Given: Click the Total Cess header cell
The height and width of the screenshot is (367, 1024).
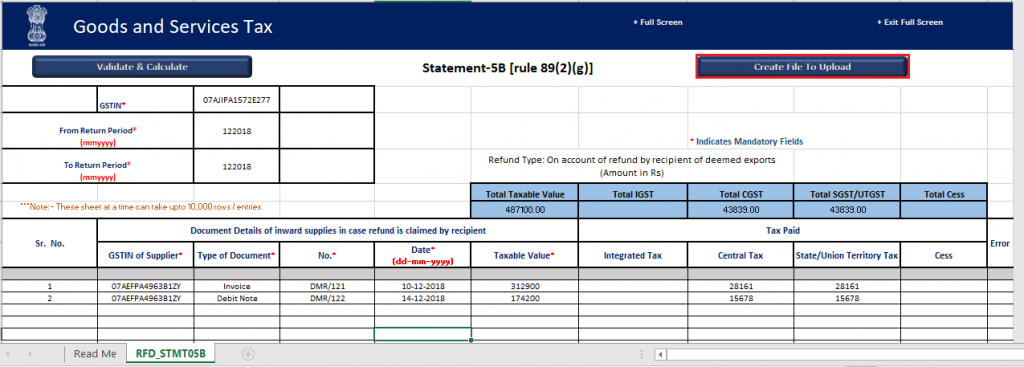Looking at the screenshot, I should point(944,193).
